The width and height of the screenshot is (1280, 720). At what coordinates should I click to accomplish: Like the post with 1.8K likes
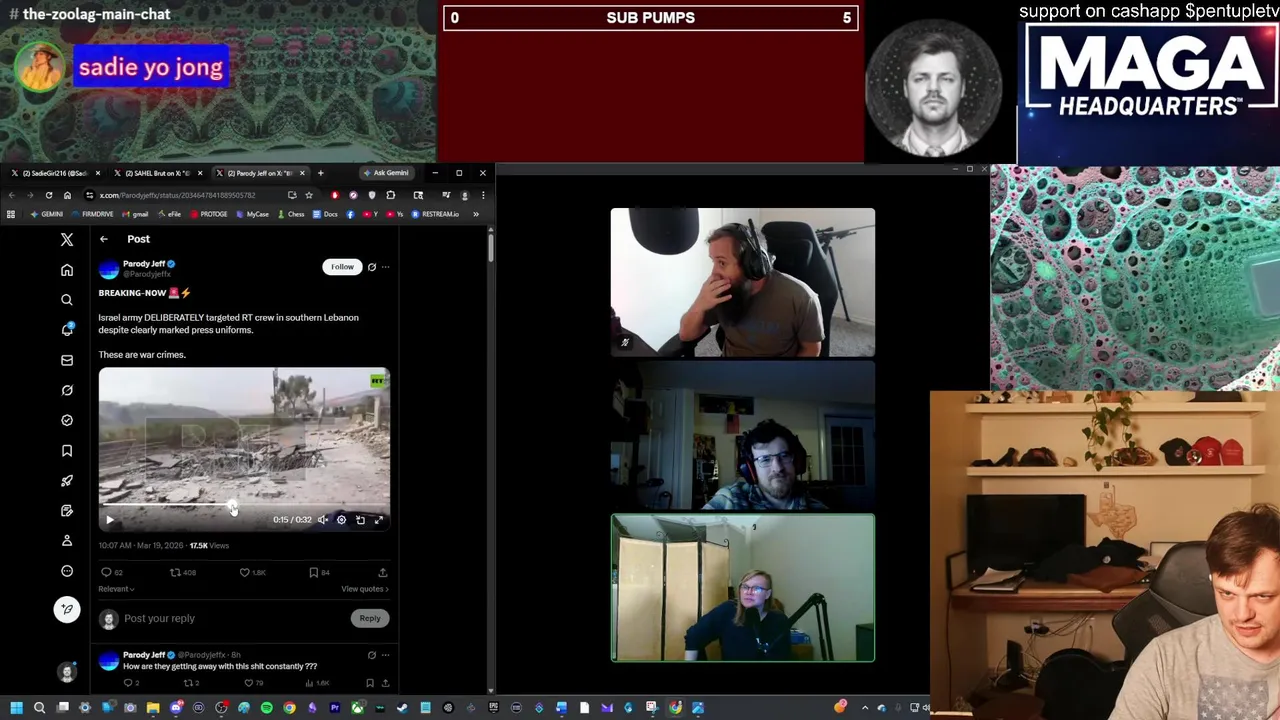244,572
